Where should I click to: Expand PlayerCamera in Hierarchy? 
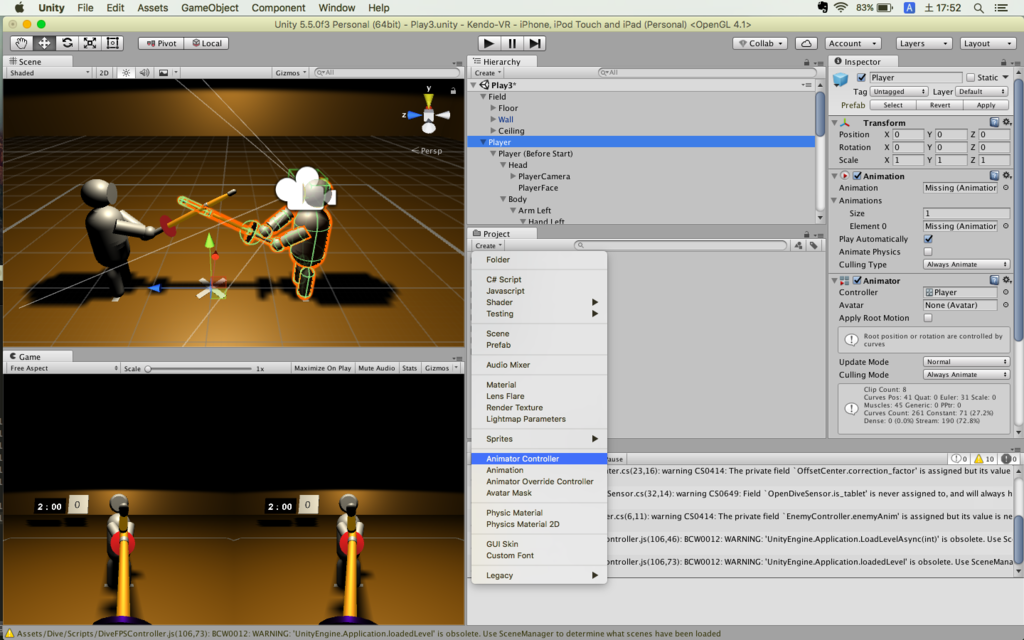tap(513, 176)
